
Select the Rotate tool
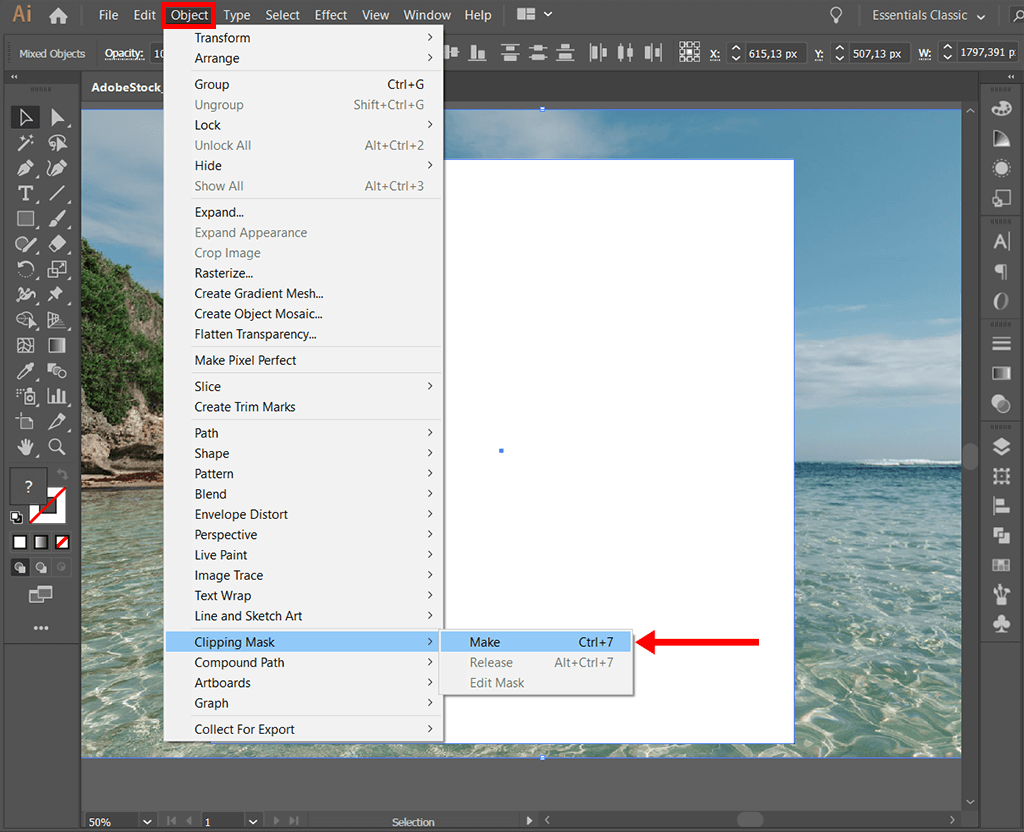point(25,269)
